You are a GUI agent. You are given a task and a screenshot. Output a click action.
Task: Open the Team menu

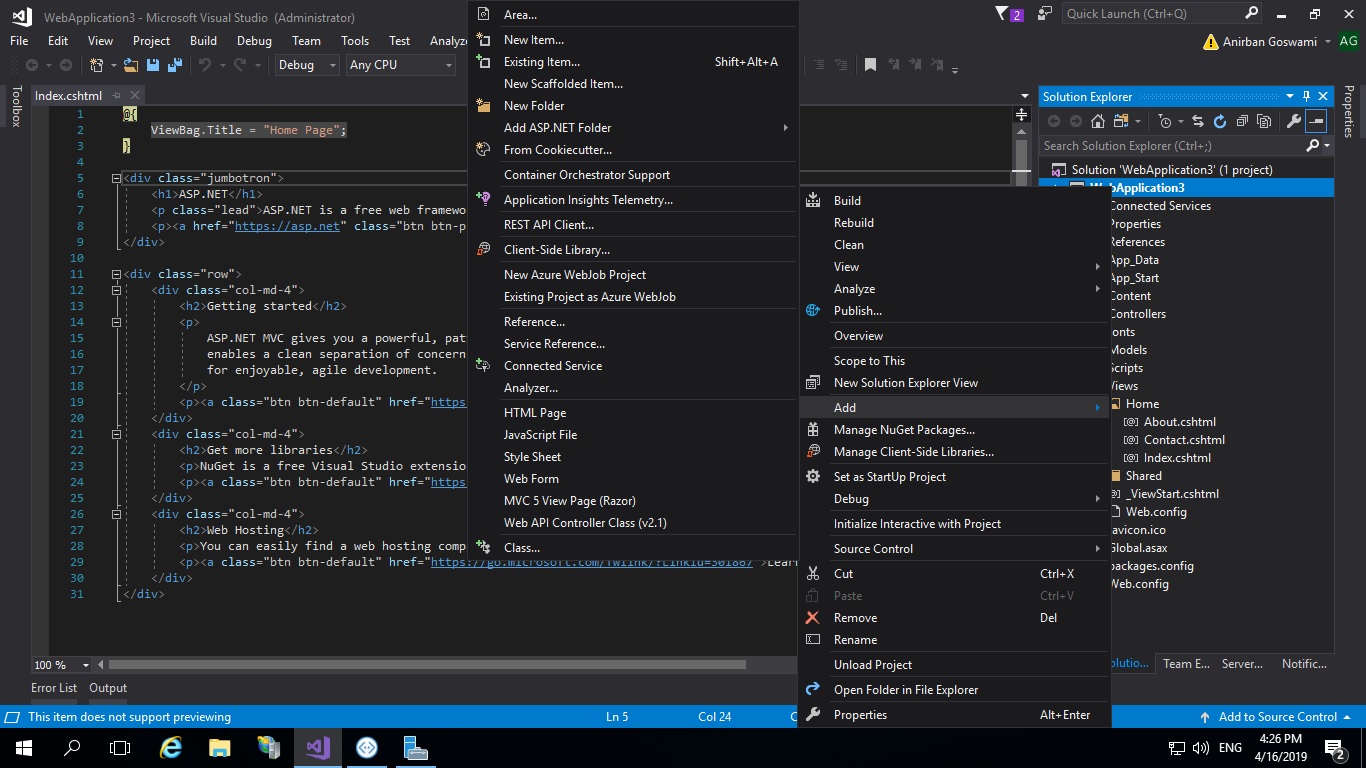tap(306, 41)
